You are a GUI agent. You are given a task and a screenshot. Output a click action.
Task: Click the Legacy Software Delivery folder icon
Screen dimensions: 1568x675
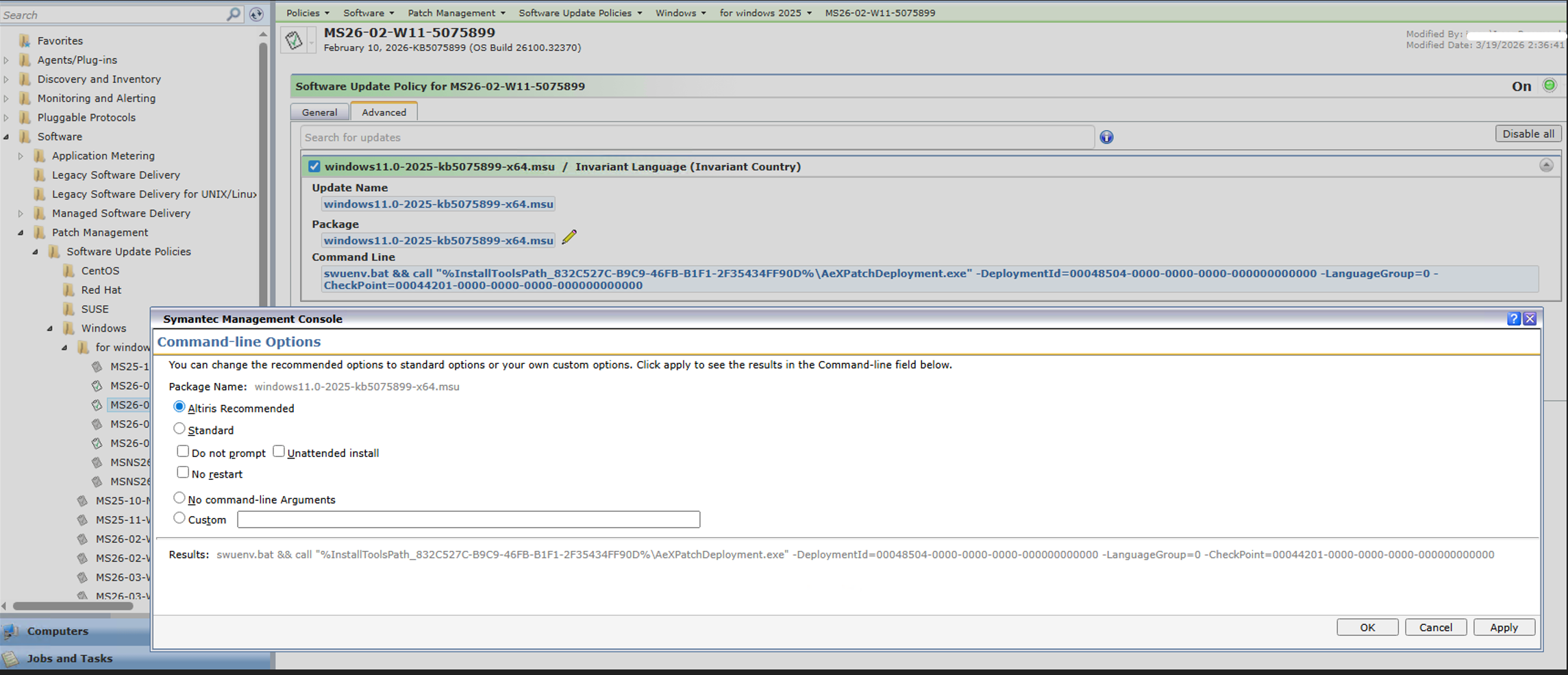pos(40,175)
